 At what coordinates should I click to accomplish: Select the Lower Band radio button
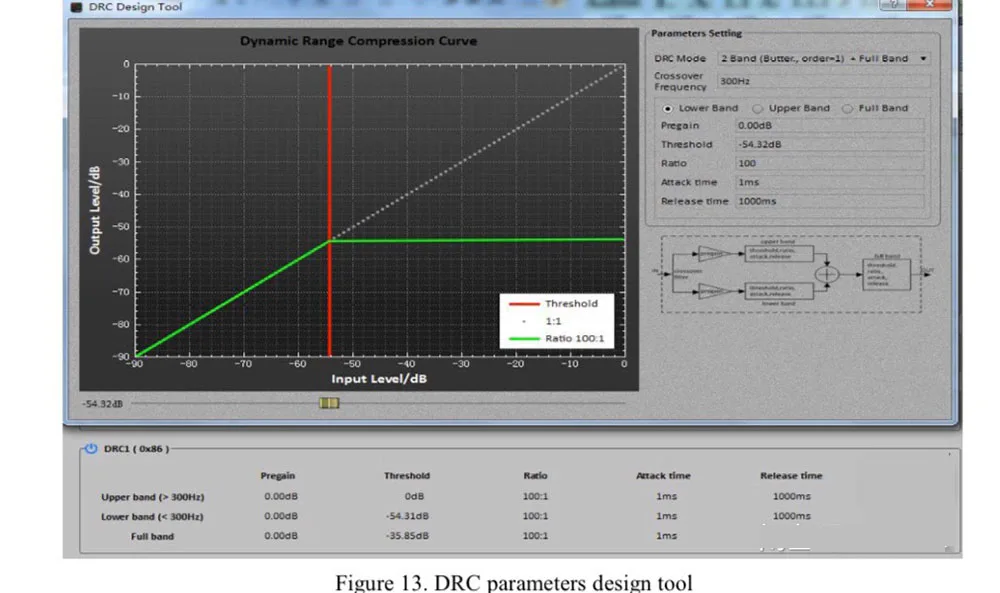point(667,108)
